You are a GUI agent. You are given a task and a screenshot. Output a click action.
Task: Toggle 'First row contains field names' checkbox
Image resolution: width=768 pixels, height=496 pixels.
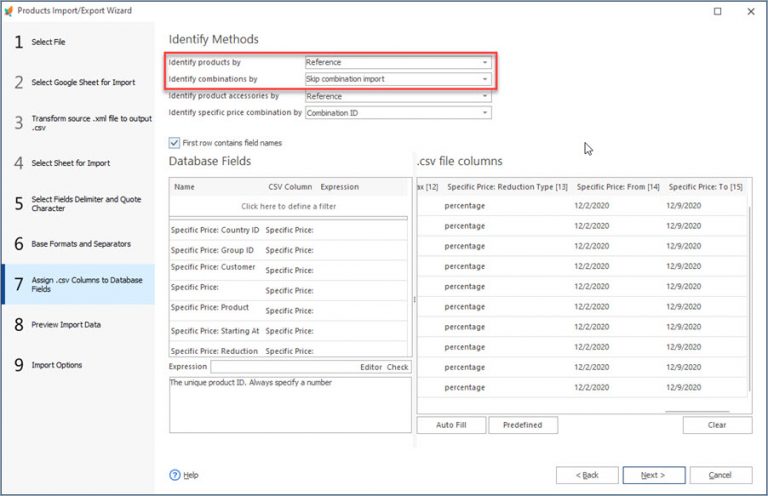click(175, 143)
